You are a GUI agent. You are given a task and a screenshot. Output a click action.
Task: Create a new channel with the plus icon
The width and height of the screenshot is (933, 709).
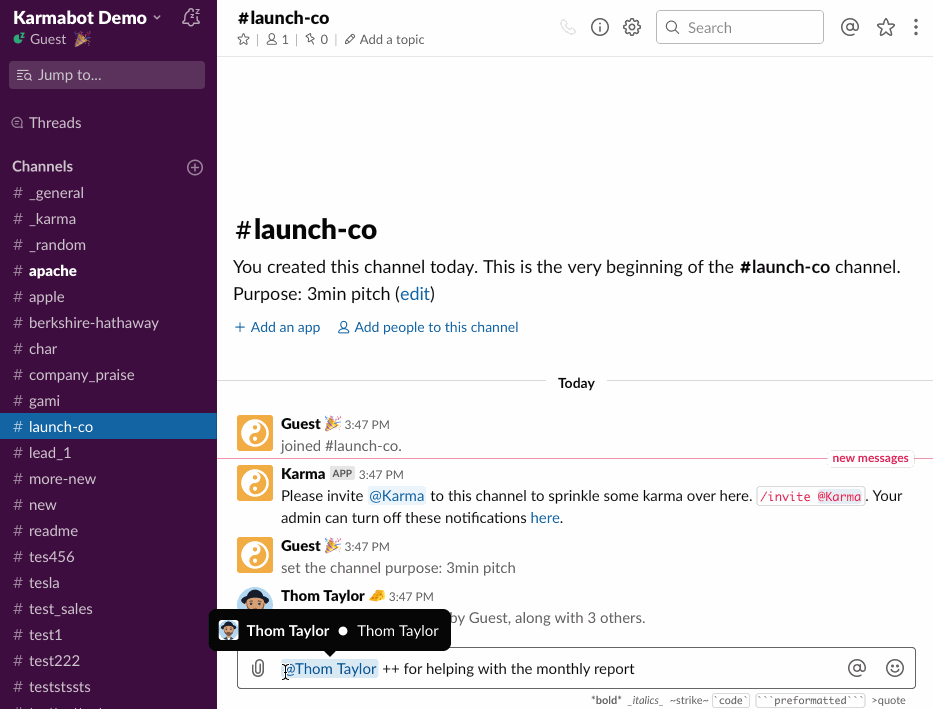[x=195, y=167]
